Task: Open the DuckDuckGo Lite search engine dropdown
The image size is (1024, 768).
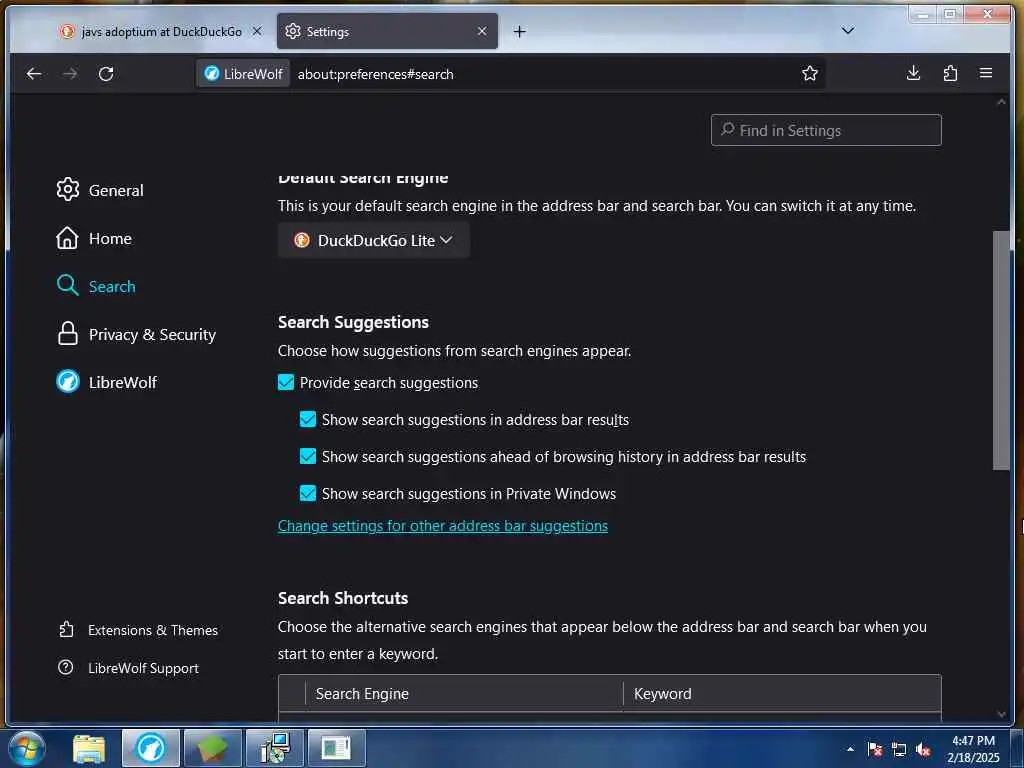Action: [374, 240]
